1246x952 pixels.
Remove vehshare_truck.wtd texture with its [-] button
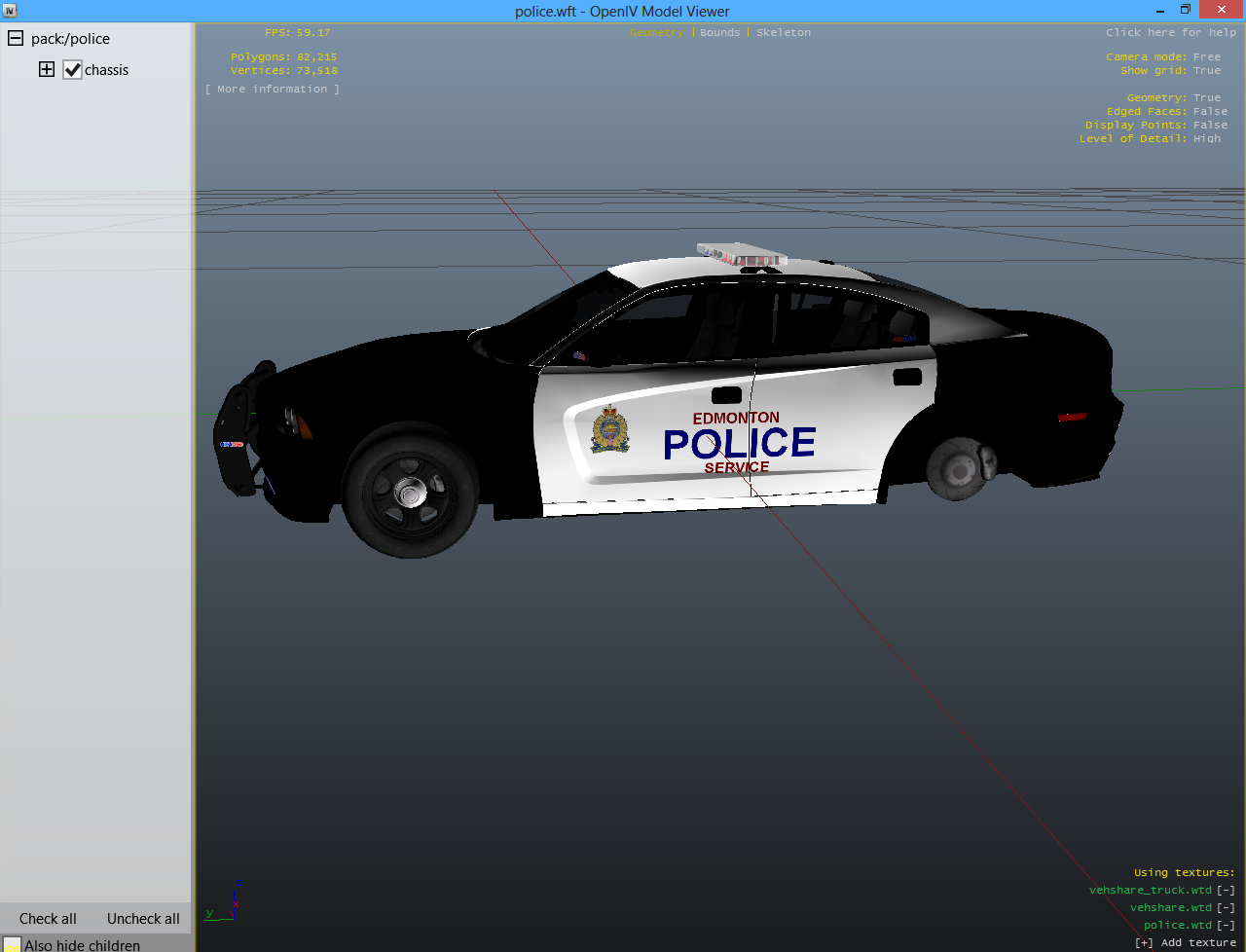point(1226,890)
